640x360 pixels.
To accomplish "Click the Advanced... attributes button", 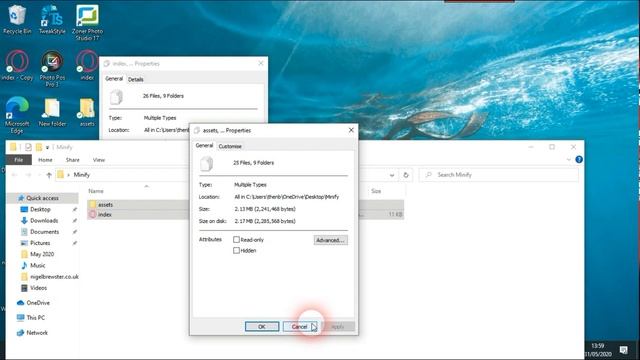I will click(331, 240).
